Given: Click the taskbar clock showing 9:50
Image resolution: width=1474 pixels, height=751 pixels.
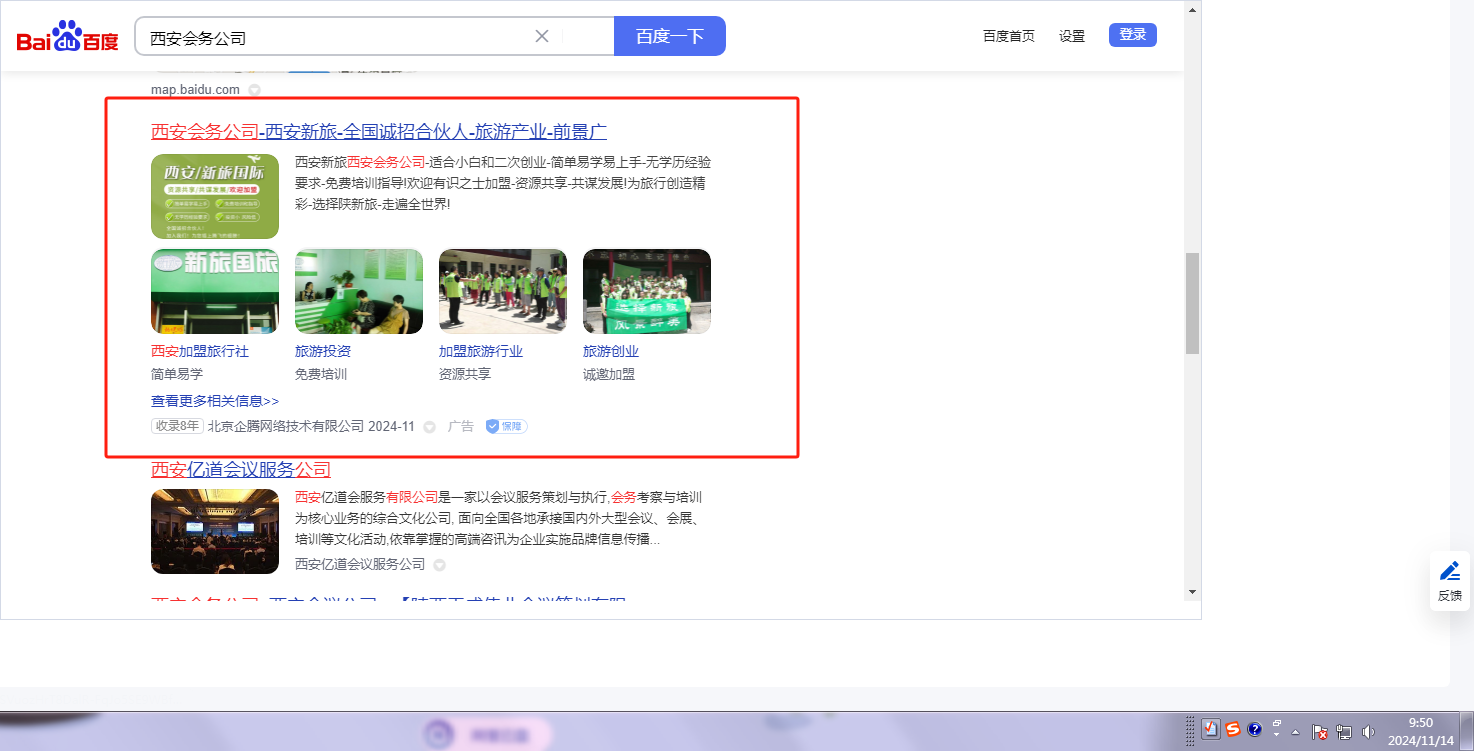Looking at the screenshot, I should pos(1420,731).
